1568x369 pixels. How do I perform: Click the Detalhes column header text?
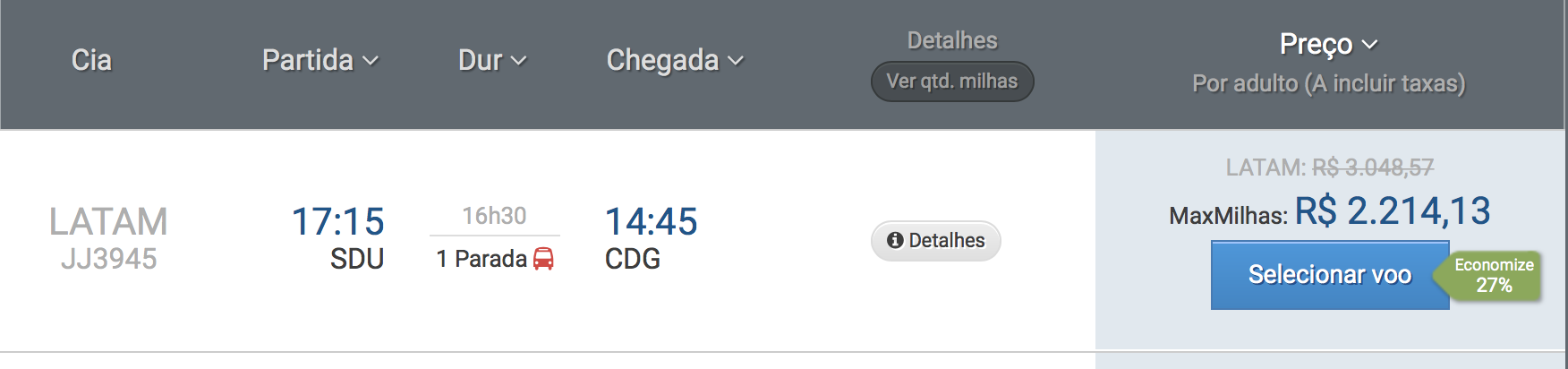tap(952, 40)
